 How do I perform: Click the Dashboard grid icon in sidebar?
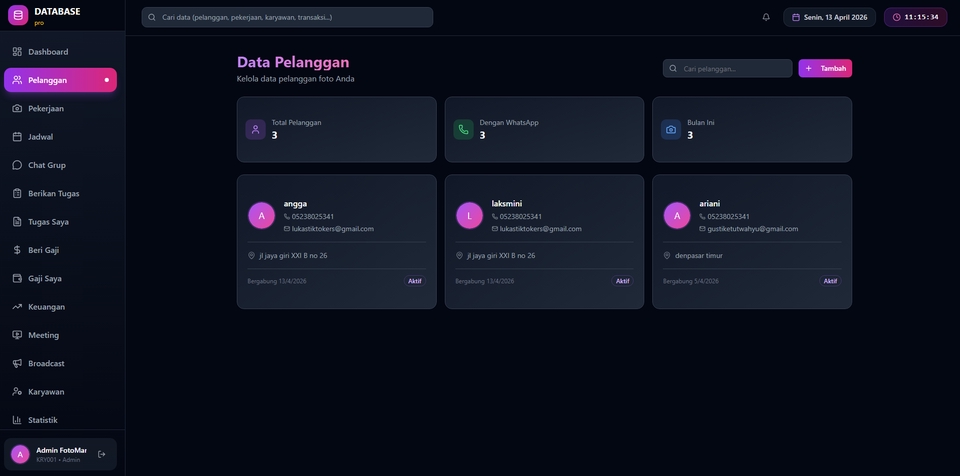tap(17, 52)
